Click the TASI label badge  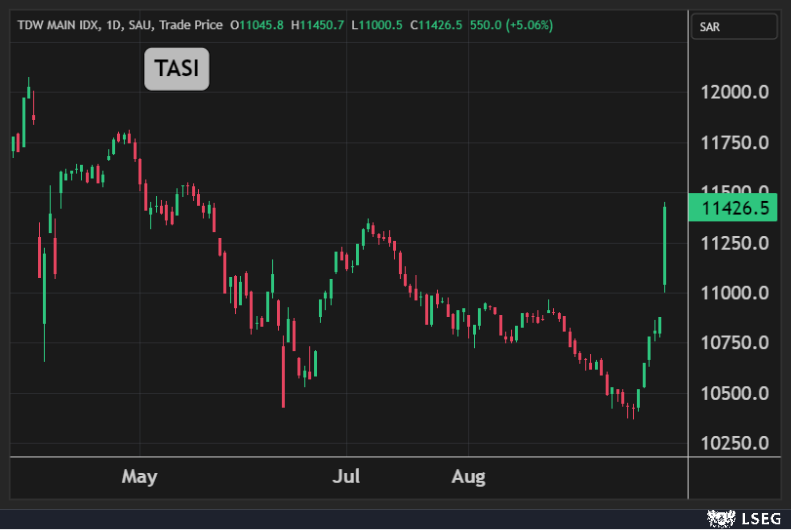click(177, 69)
